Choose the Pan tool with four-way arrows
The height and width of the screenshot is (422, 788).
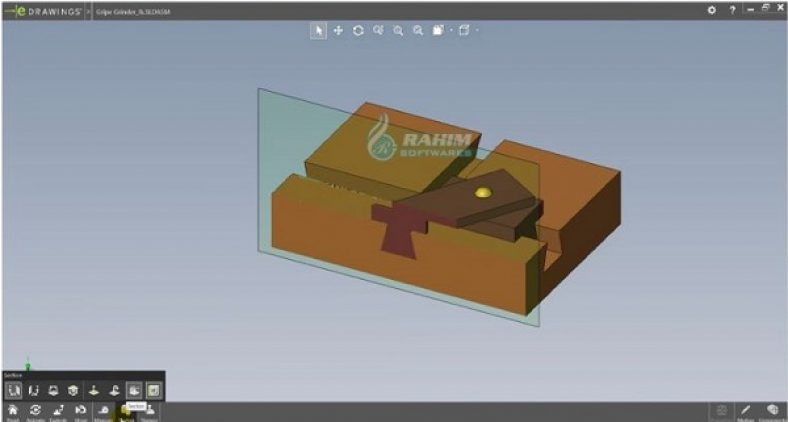tap(338, 31)
